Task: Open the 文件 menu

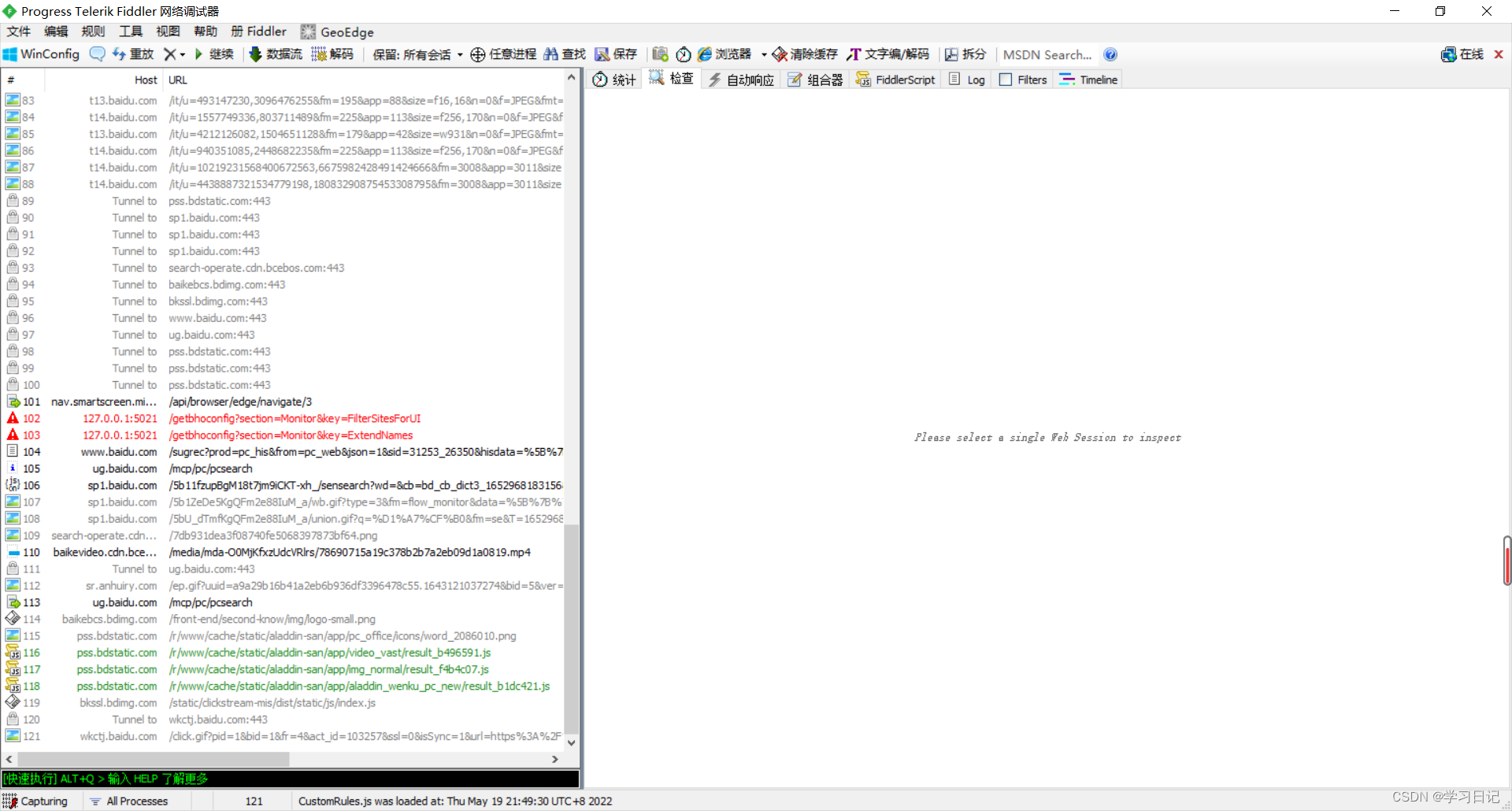Action: 19,31
